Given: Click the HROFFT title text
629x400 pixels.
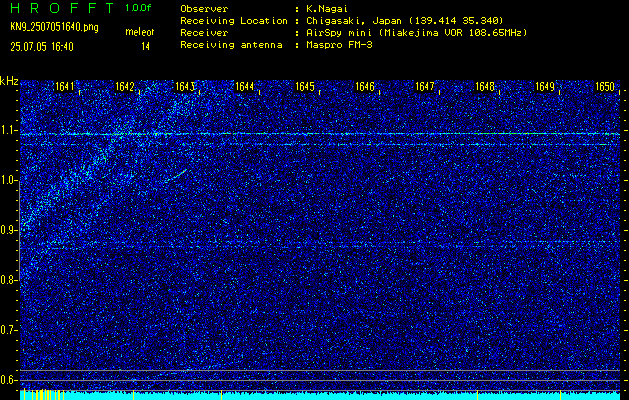Looking at the screenshot, I should pos(62,8).
